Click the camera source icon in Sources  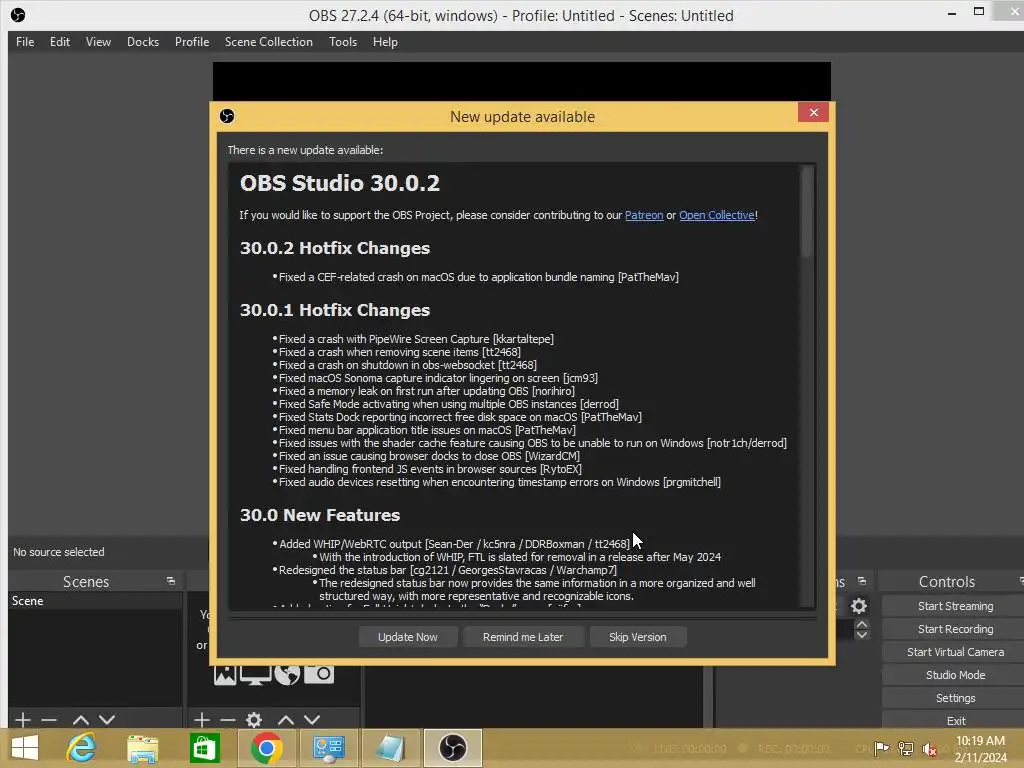(319, 674)
